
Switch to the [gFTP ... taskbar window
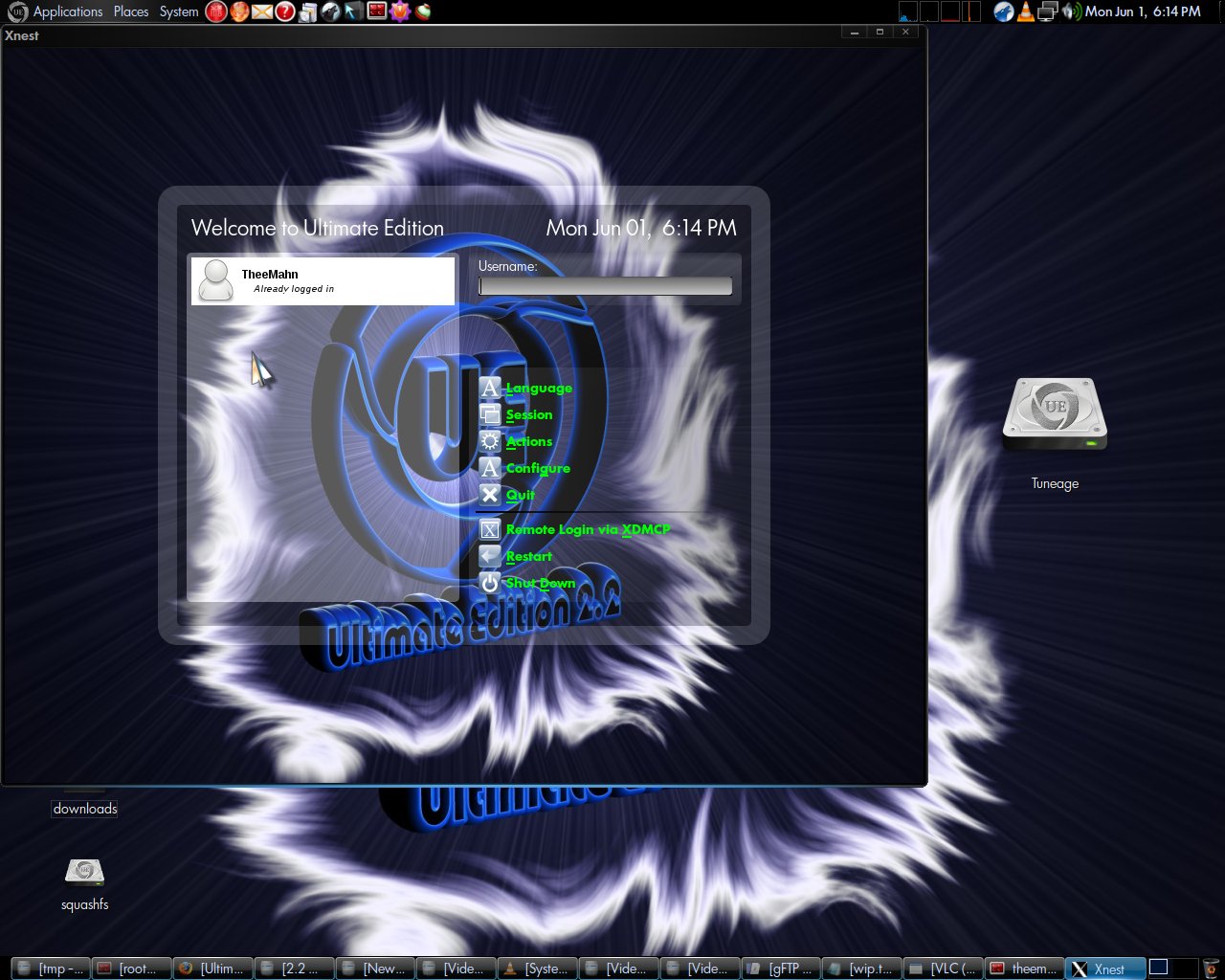[x=781, y=969]
